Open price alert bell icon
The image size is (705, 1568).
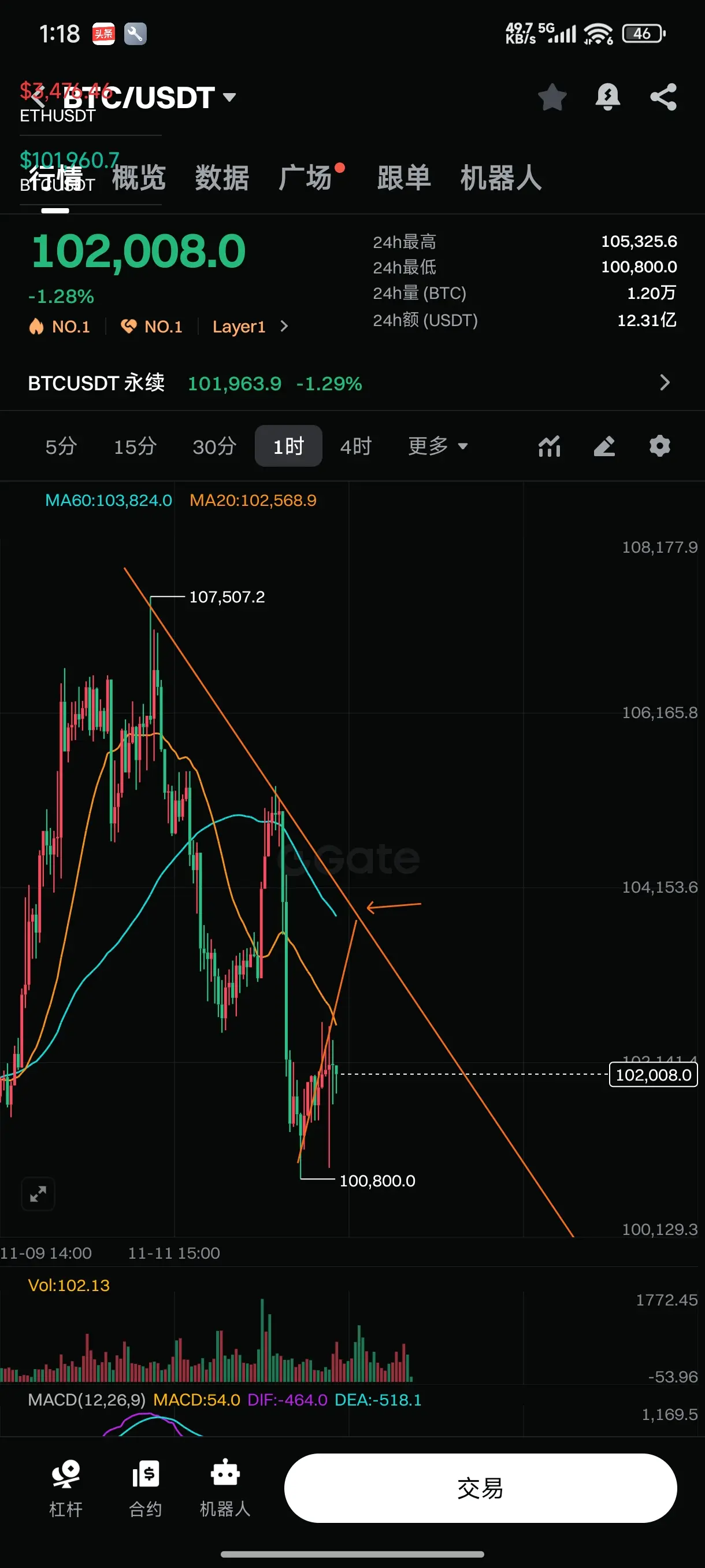click(x=608, y=97)
